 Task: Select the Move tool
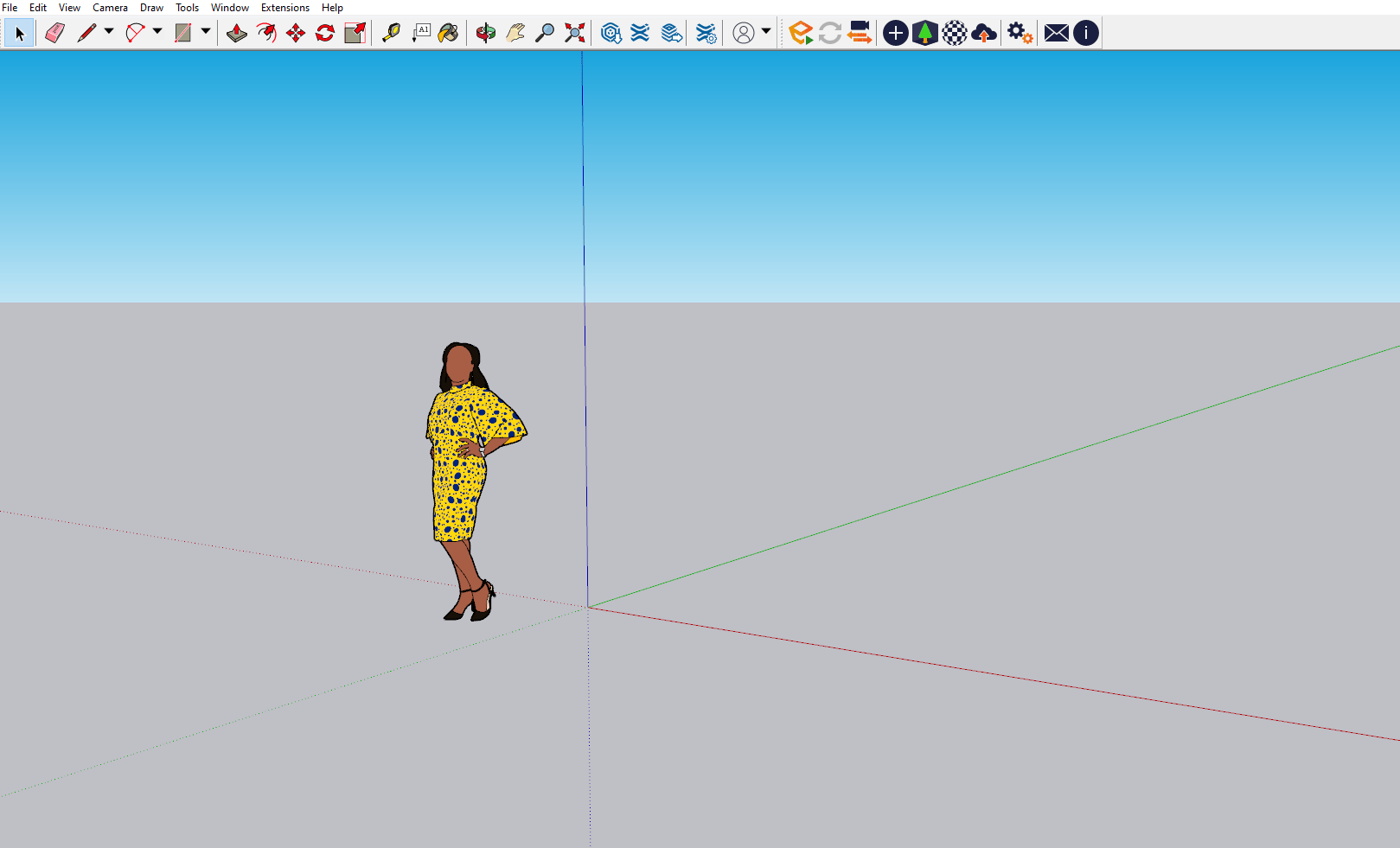pyautogui.click(x=296, y=33)
